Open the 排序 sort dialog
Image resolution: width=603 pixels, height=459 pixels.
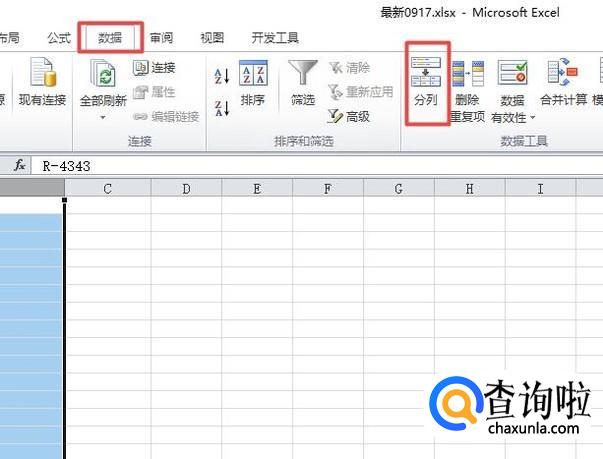click(253, 83)
